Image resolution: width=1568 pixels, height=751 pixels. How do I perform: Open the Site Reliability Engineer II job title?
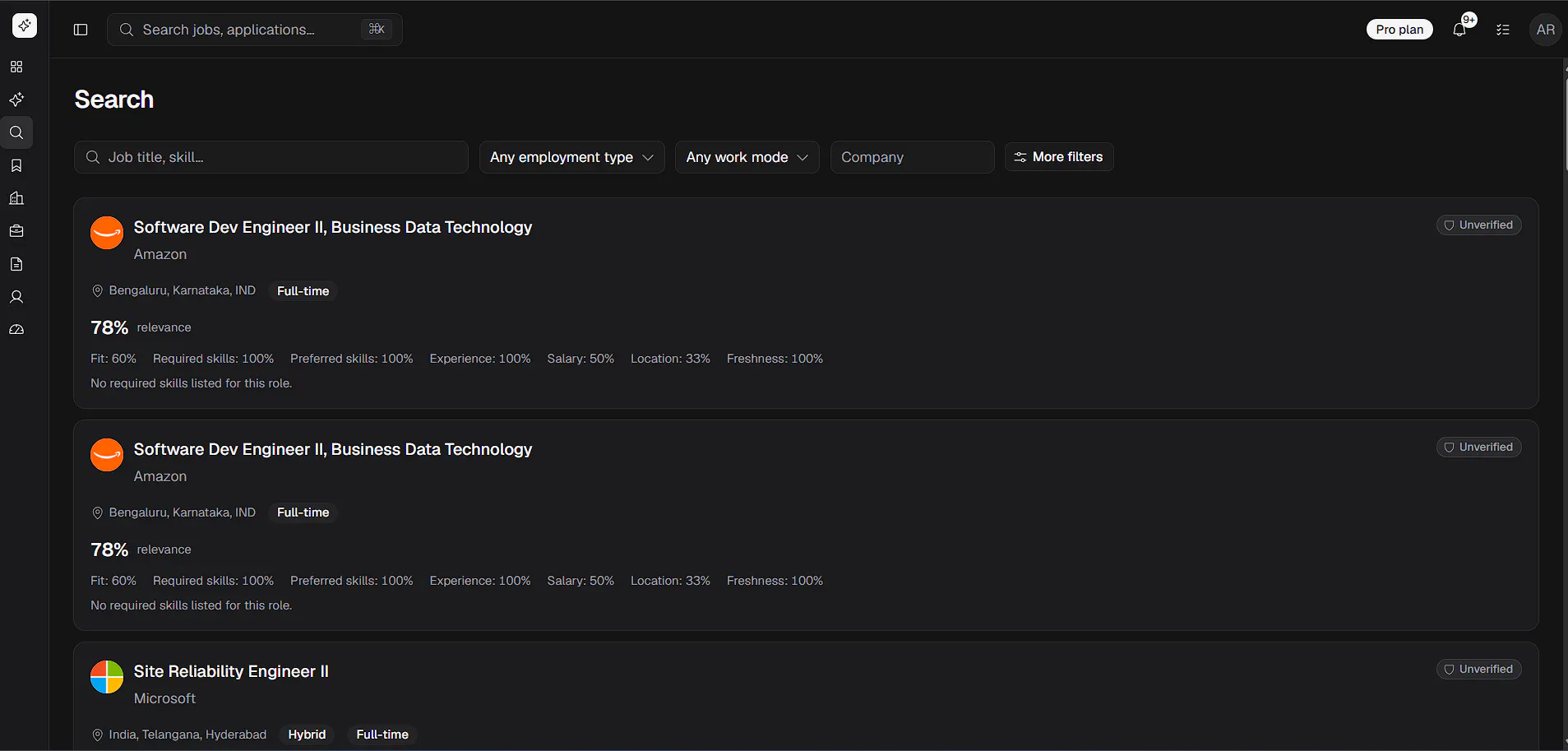click(x=231, y=671)
